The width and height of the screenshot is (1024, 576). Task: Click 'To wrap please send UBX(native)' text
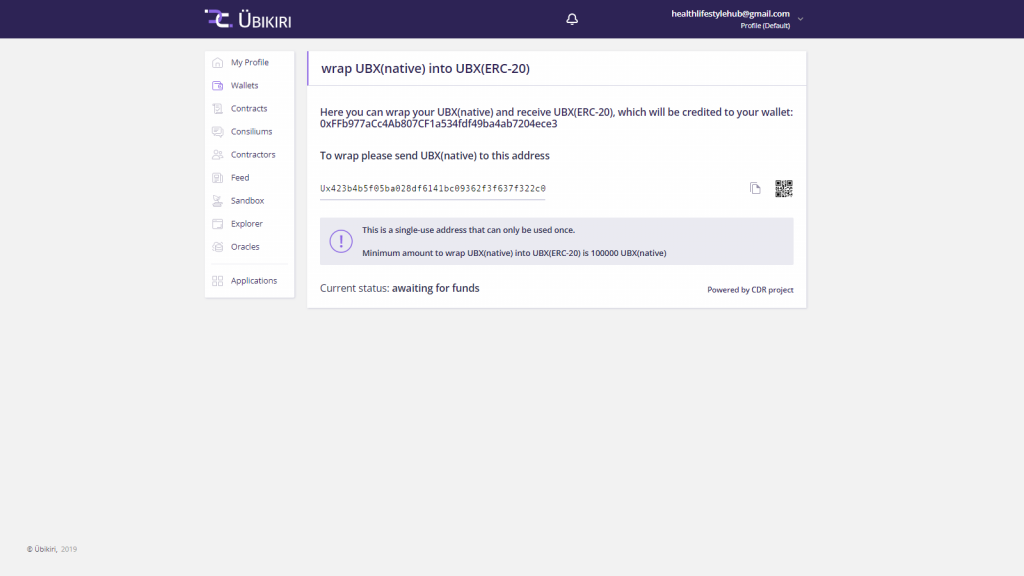pyautogui.click(x=434, y=155)
